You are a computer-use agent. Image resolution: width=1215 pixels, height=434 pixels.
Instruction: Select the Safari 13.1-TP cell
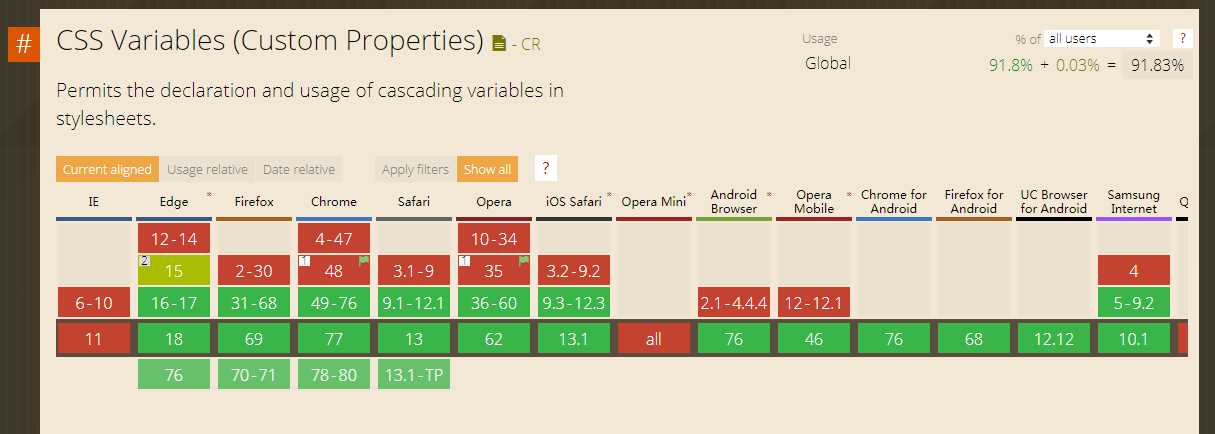point(414,375)
